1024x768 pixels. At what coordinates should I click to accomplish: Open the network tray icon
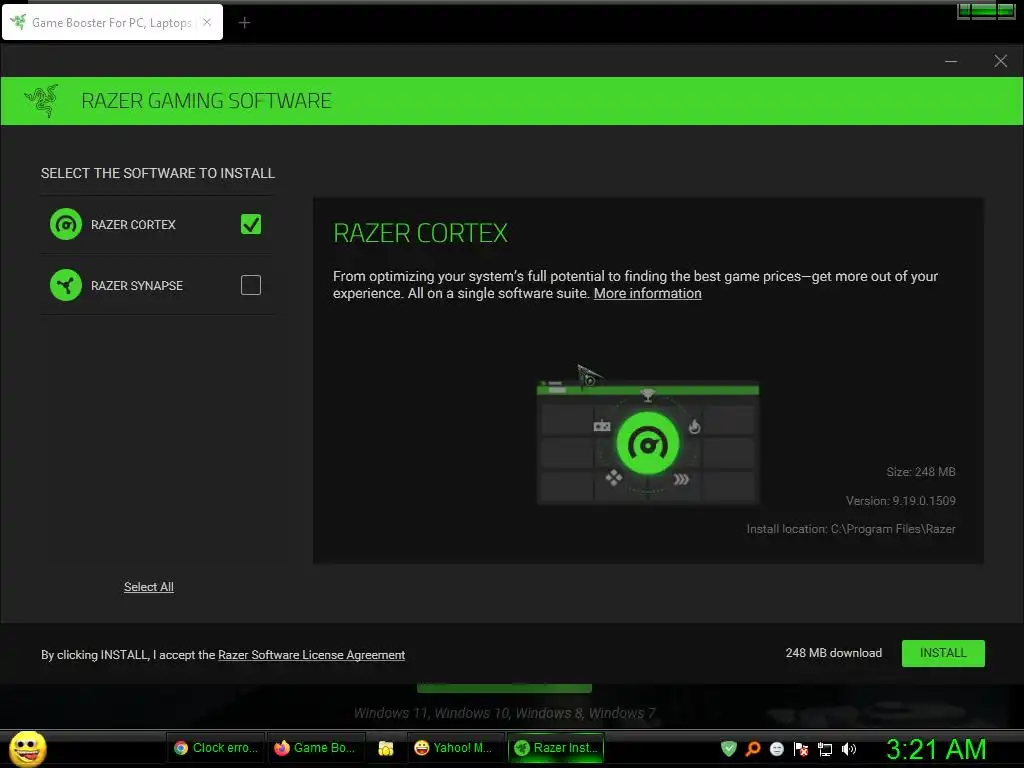click(x=825, y=749)
